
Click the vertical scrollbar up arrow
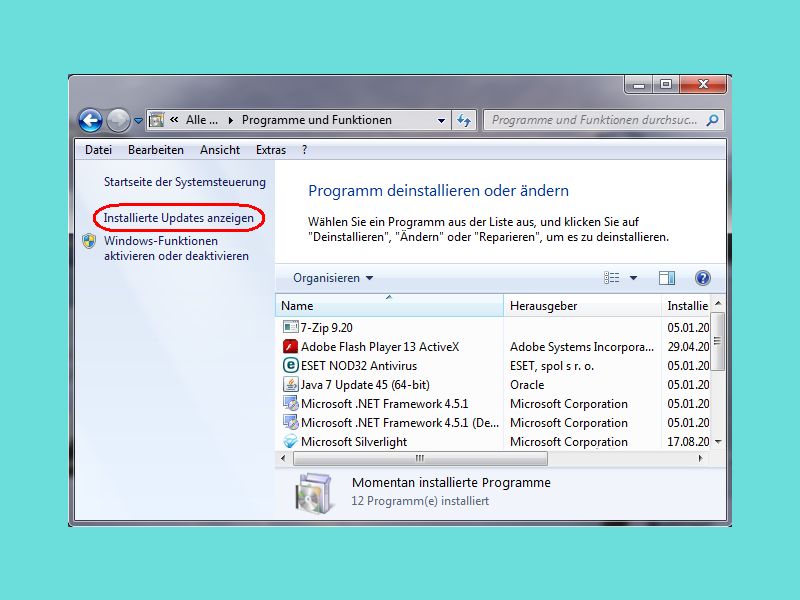click(718, 304)
